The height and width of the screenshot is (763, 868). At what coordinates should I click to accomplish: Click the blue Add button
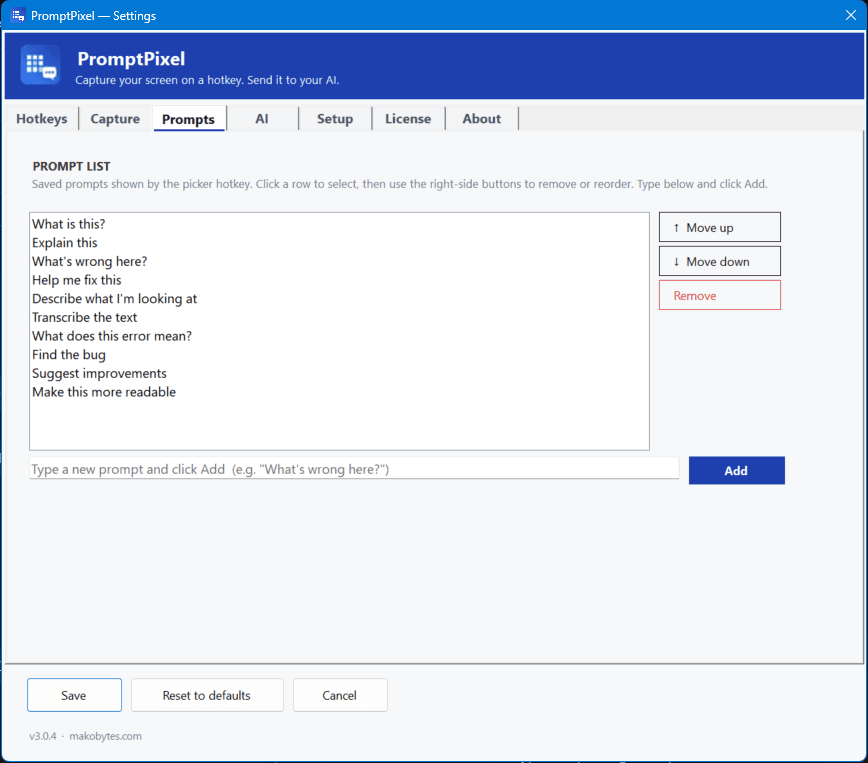(736, 471)
